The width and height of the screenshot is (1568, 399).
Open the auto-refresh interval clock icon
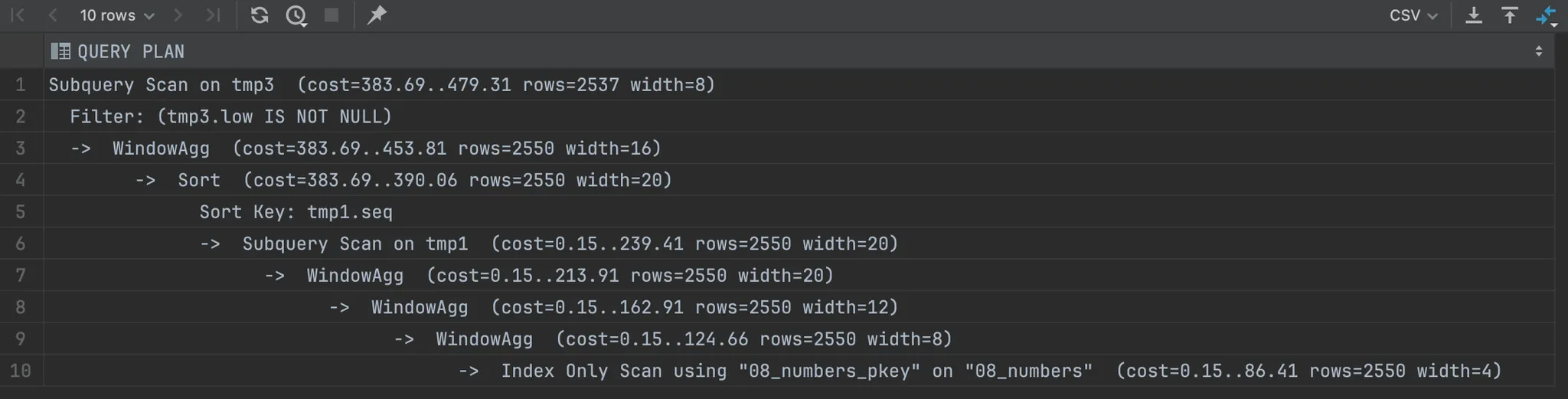click(296, 15)
